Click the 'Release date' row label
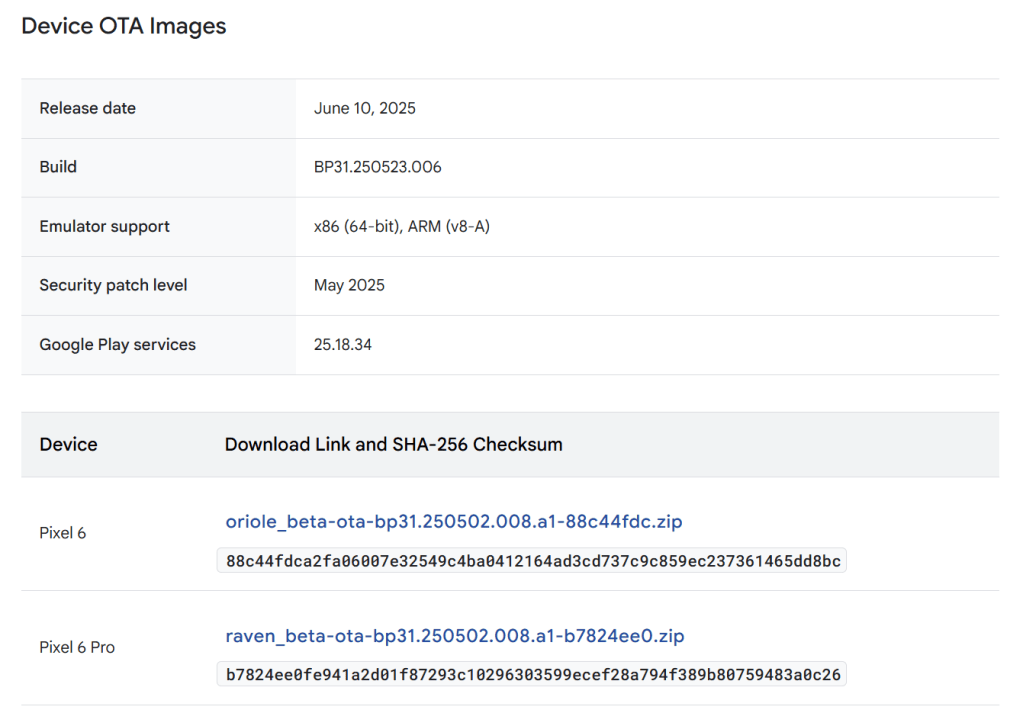The image size is (1023, 713). pyautogui.click(x=88, y=108)
